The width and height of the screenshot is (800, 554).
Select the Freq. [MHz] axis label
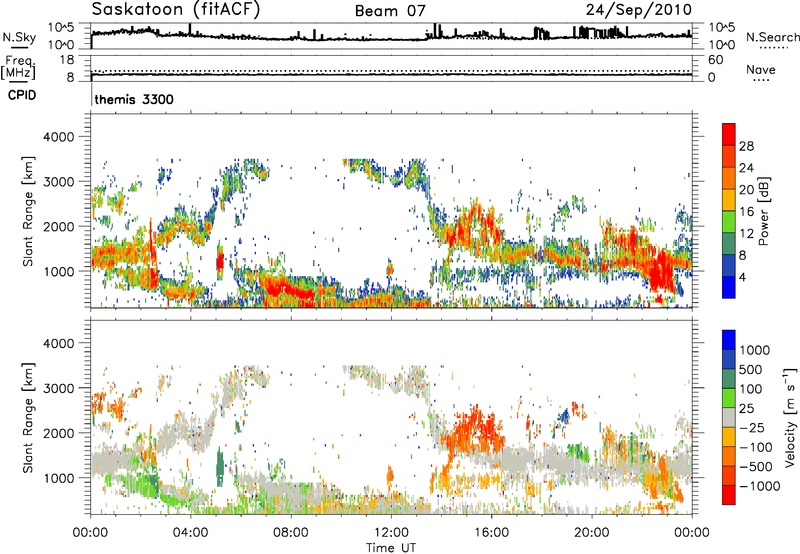[x=19, y=67]
